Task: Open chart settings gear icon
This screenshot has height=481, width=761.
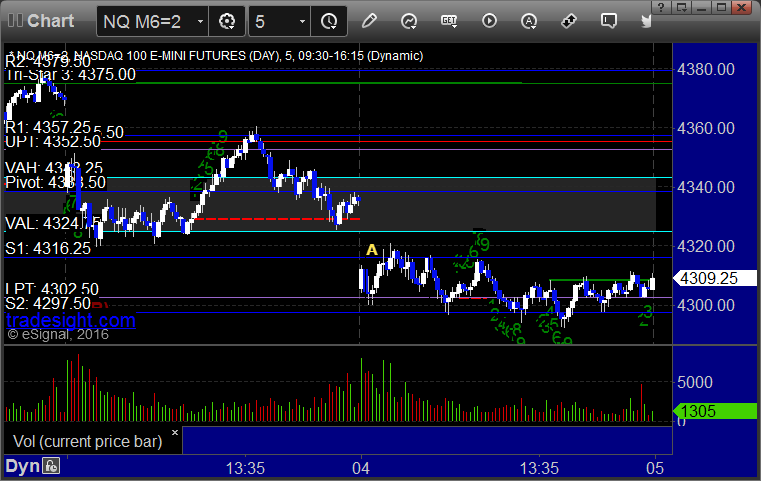Action: click(227, 21)
